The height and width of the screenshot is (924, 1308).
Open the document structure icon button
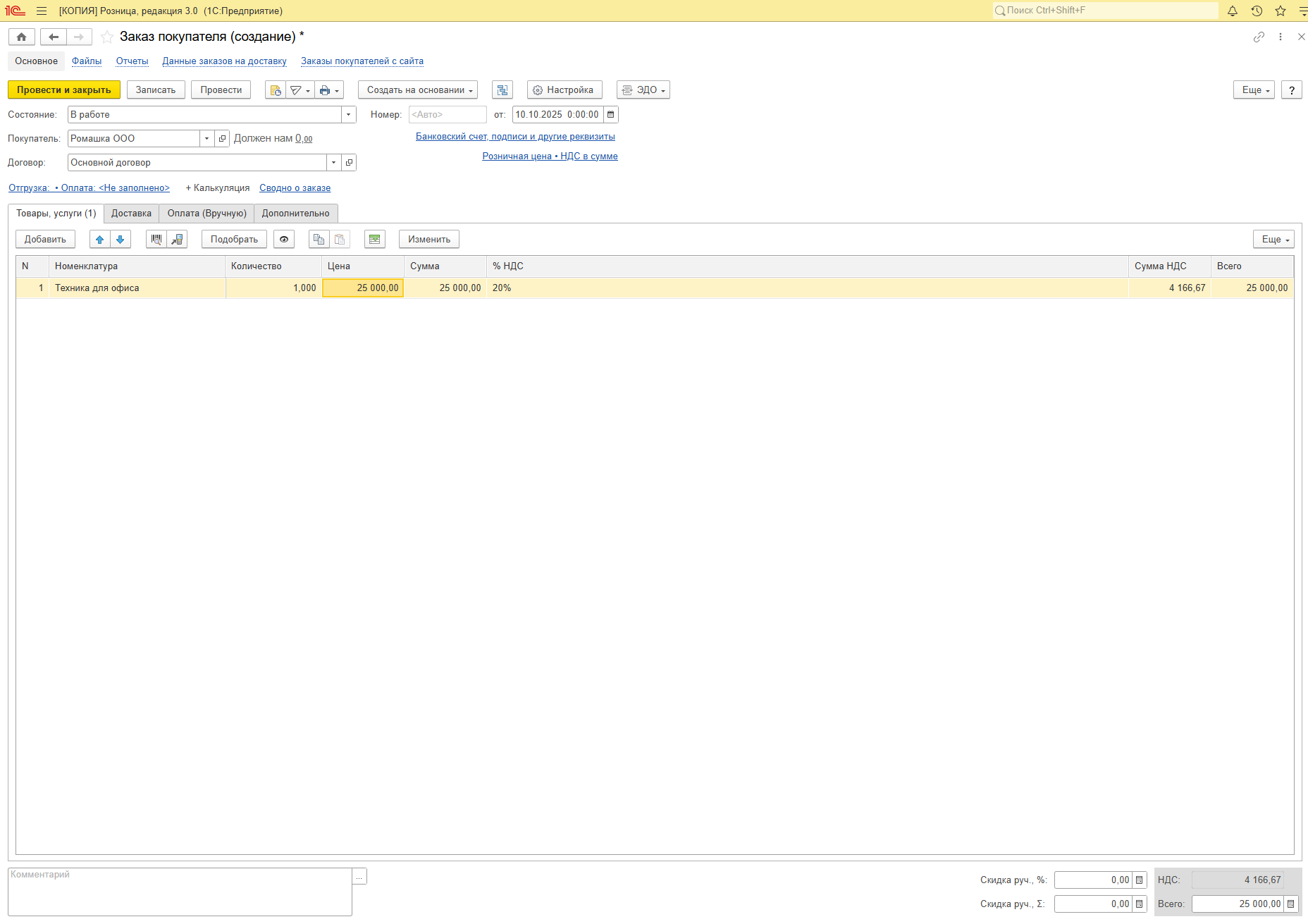coord(502,90)
